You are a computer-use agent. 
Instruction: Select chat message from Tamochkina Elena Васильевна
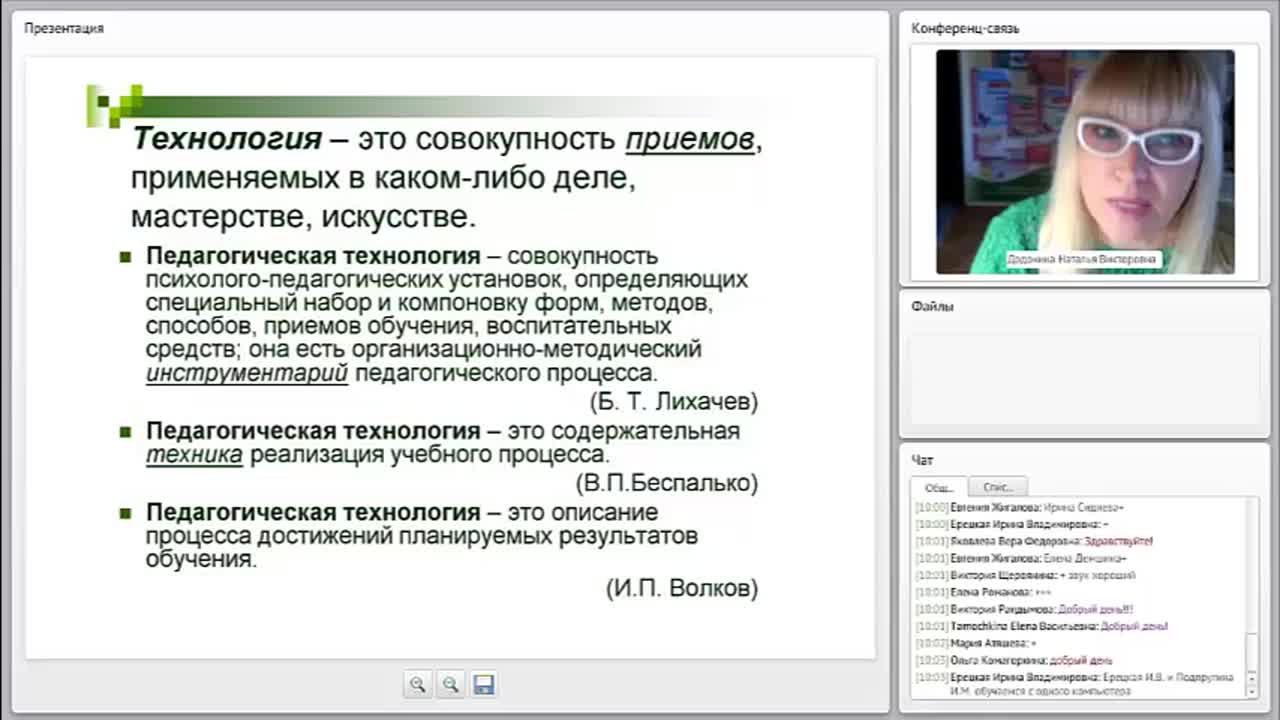point(1042,626)
